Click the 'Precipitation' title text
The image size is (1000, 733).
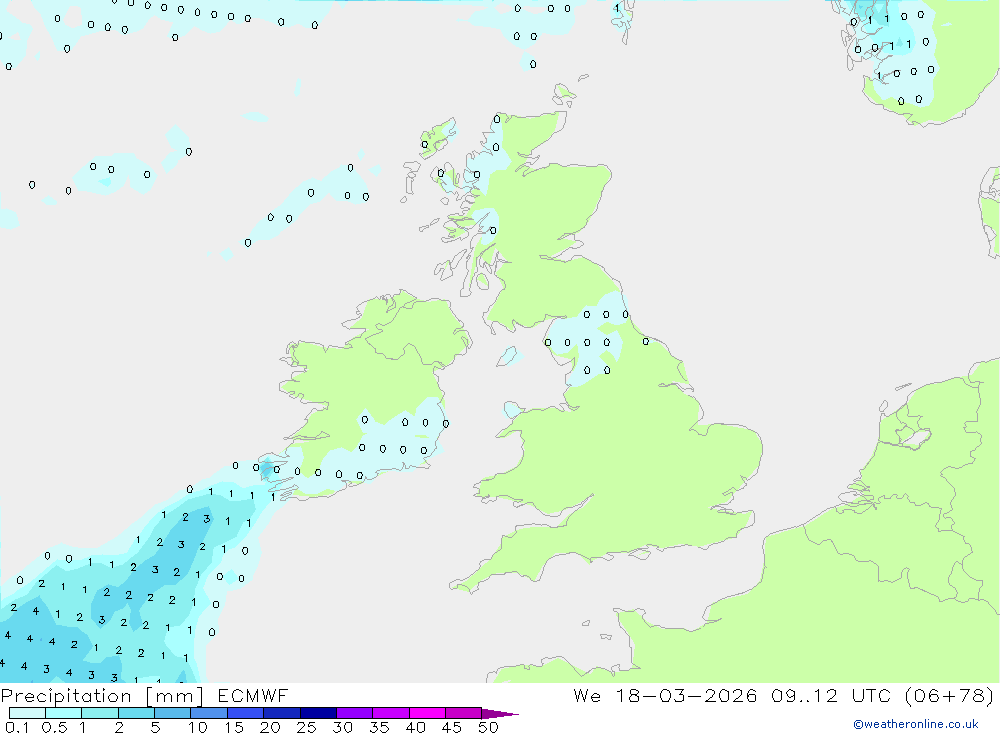[x=66, y=696]
